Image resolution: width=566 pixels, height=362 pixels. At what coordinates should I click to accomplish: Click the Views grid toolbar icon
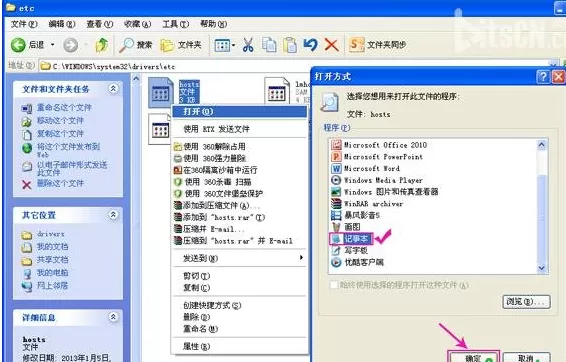tap(222, 45)
